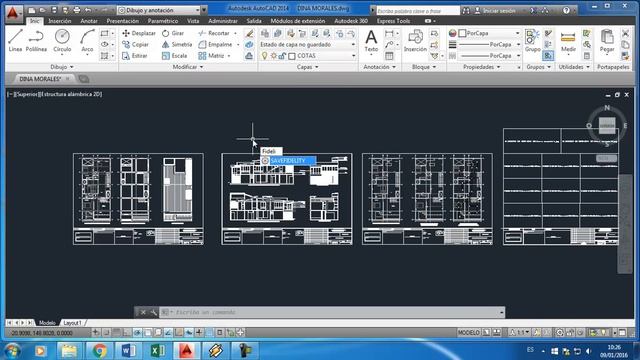The height and width of the screenshot is (360, 640).
Task: Click the table icon in Anotación panel
Action: (389, 56)
